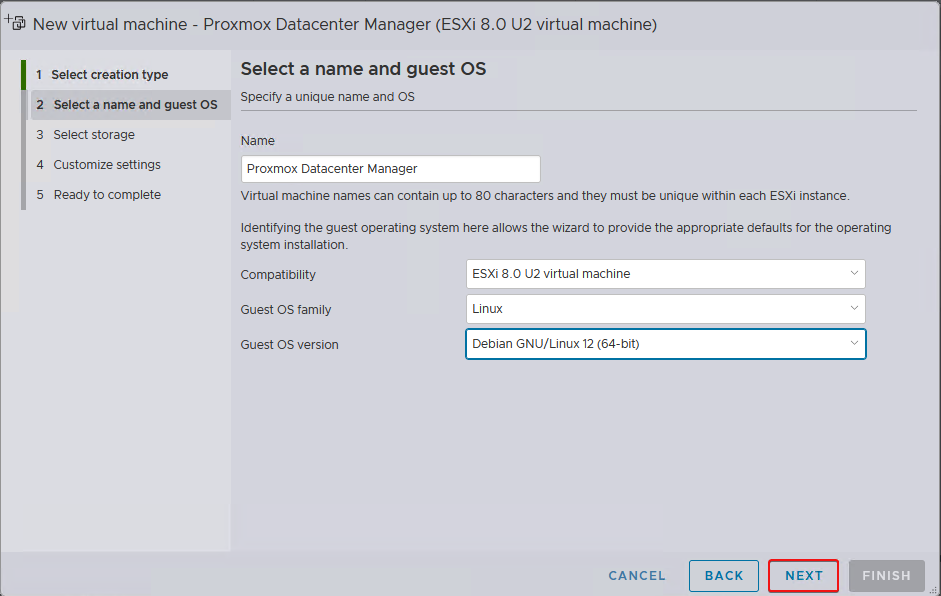Expand the Guest OS family dropdown showing Linux
The width and height of the screenshot is (941, 596).
(x=664, y=309)
